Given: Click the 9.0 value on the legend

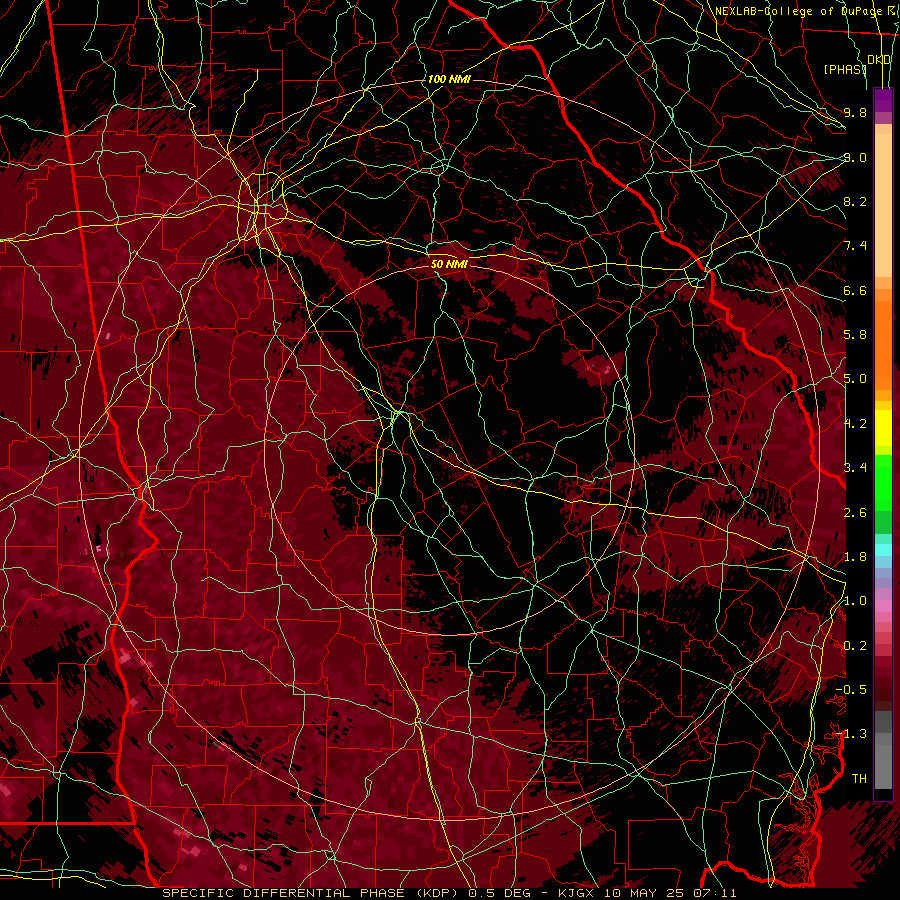Looking at the screenshot, I should point(855,157).
